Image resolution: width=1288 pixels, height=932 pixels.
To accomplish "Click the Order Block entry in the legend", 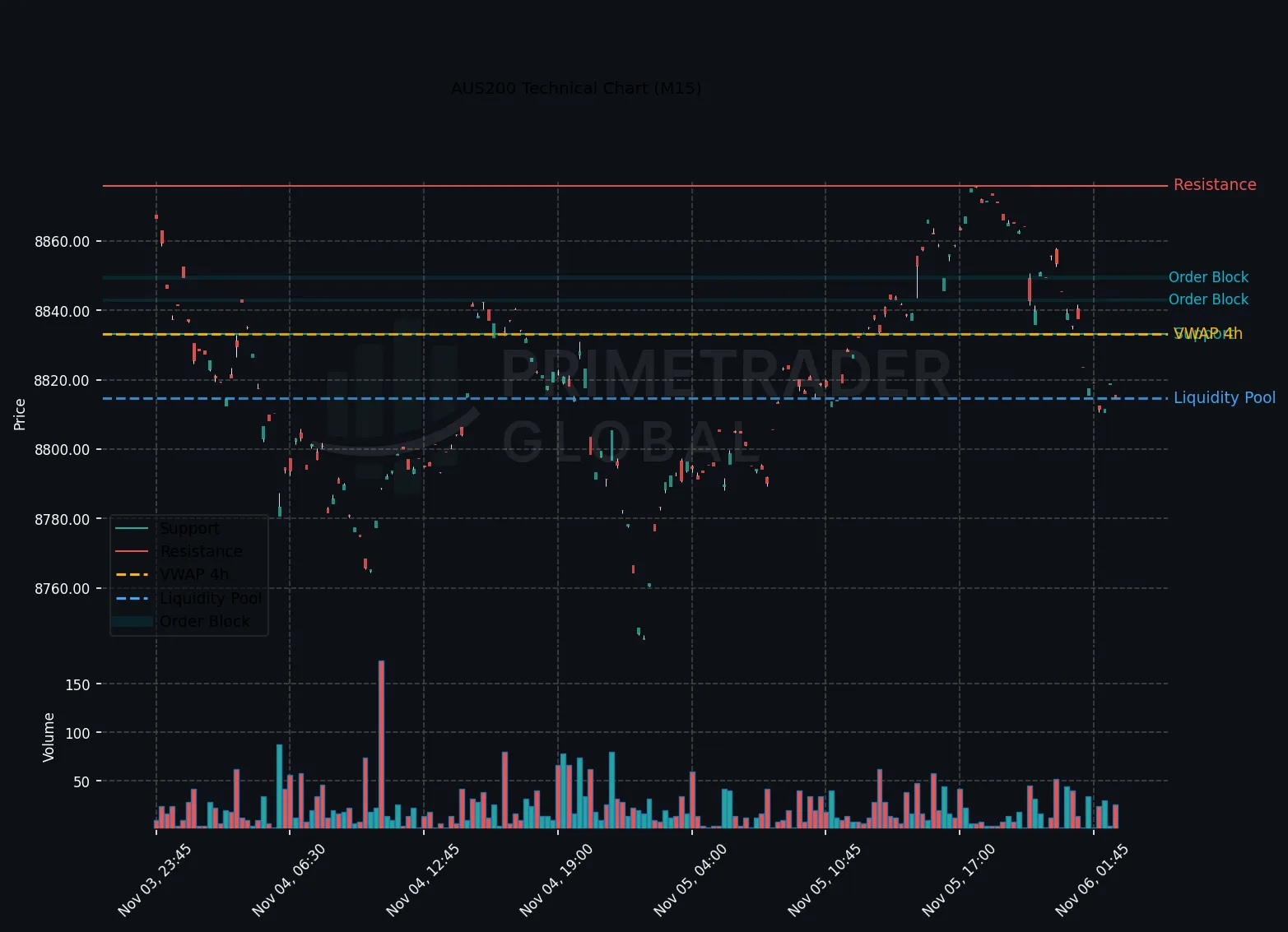I will (x=204, y=621).
